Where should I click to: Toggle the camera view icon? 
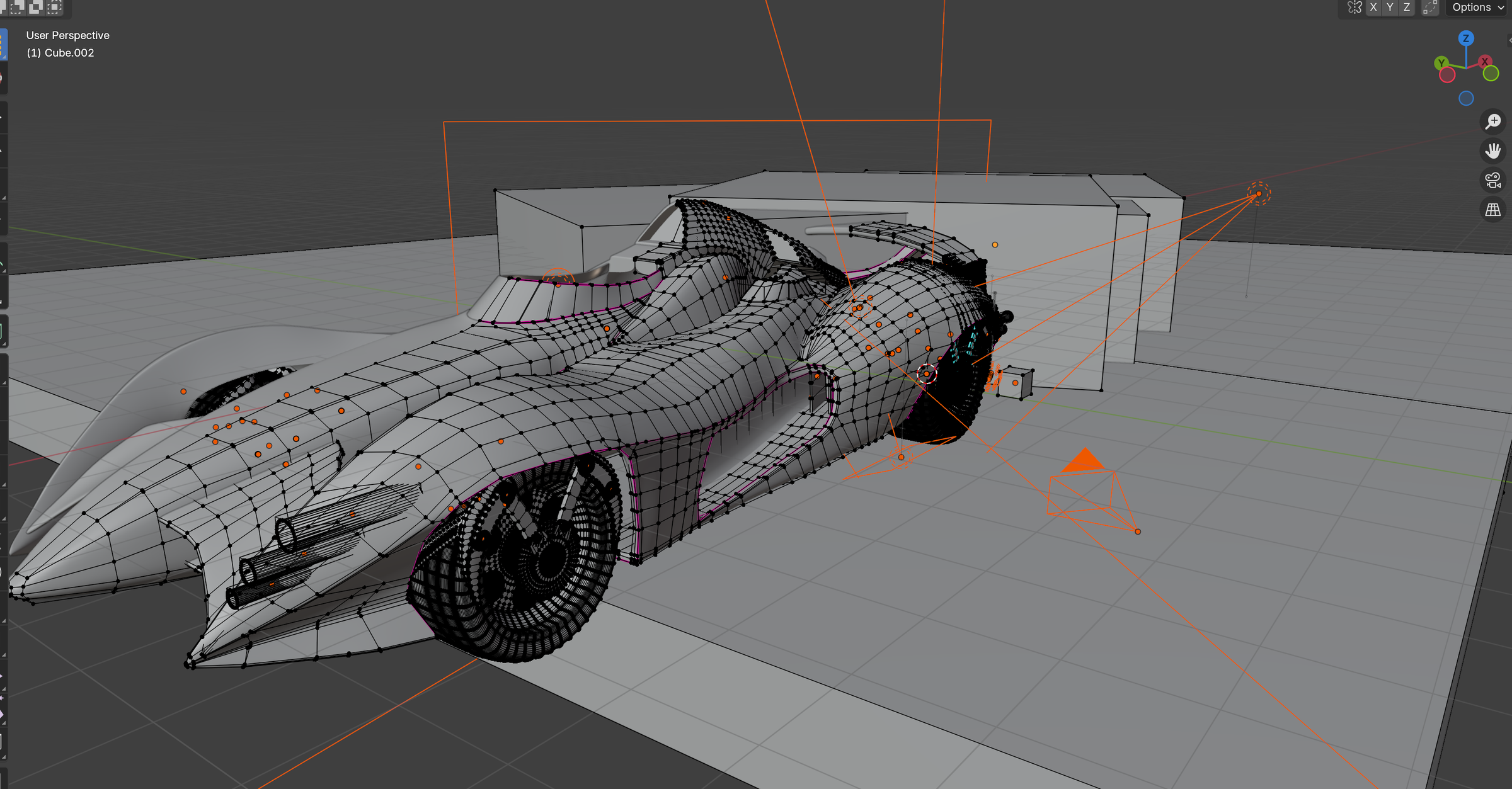click(x=1493, y=180)
